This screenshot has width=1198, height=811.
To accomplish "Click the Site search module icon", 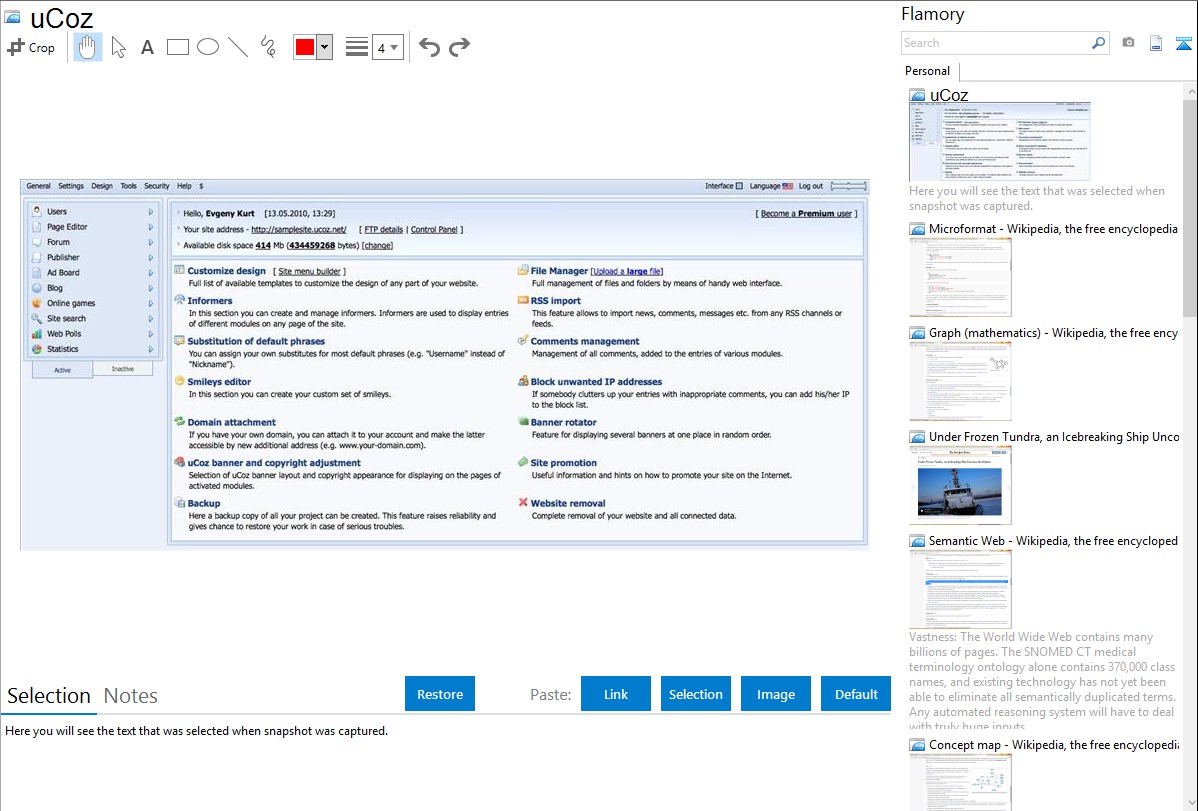I will click(37, 318).
